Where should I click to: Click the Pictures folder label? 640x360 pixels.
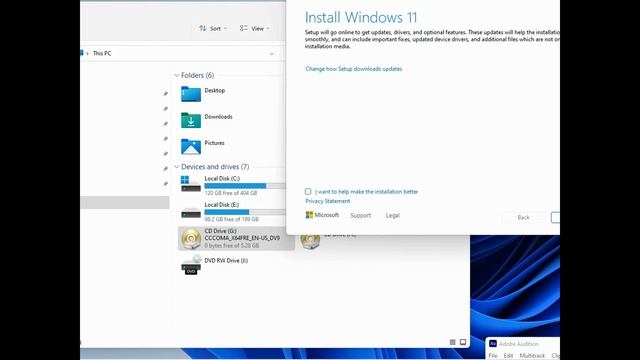tap(214, 142)
